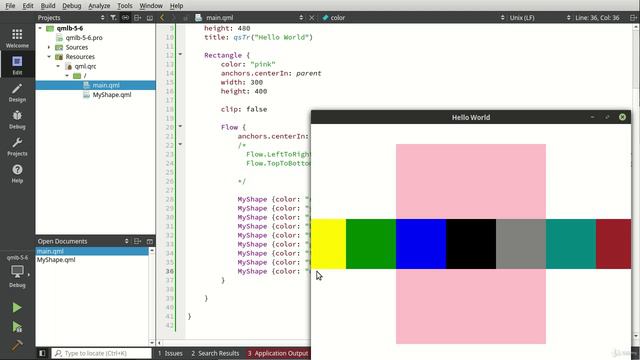The image size is (640, 360).
Task: Click the green rectangle in Hello World
Action: pyautogui.click(x=371, y=244)
